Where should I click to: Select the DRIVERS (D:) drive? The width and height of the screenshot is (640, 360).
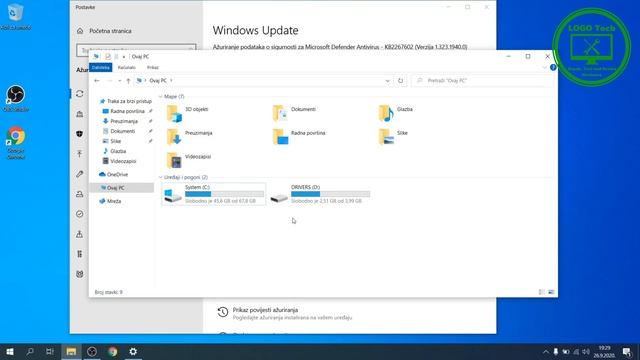(x=320, y=194)
